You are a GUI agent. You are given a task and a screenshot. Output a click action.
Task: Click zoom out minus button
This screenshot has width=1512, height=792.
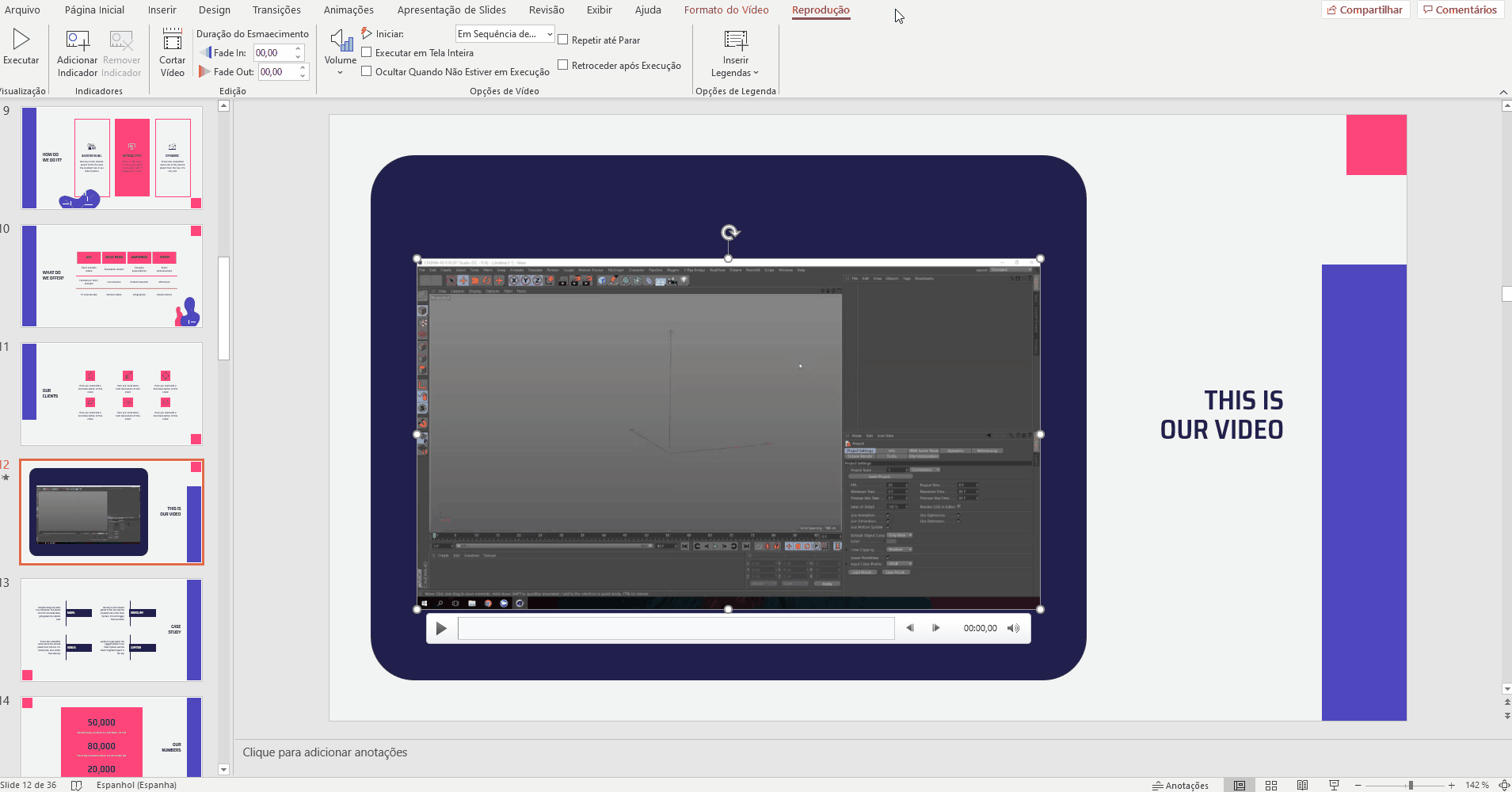pyautogui.click(x=1358, y=785)
